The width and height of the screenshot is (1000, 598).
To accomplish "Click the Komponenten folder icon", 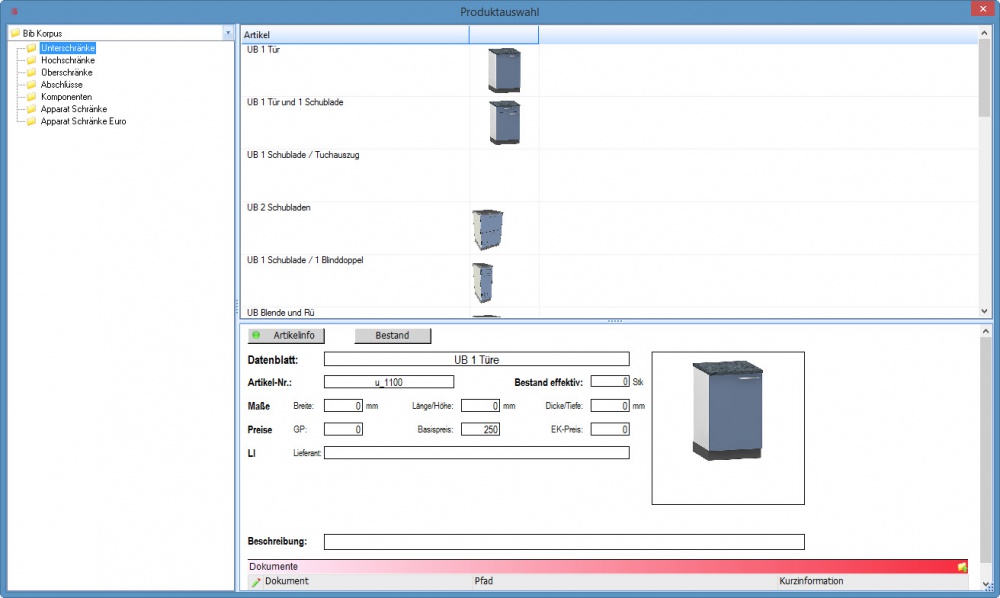I will pos(31,97).
